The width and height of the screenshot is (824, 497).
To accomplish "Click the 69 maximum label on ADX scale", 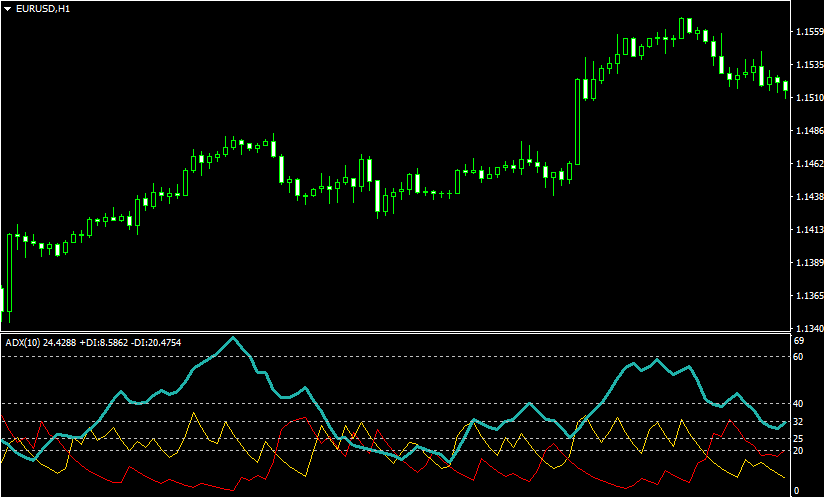I will [x=798, y=342].
